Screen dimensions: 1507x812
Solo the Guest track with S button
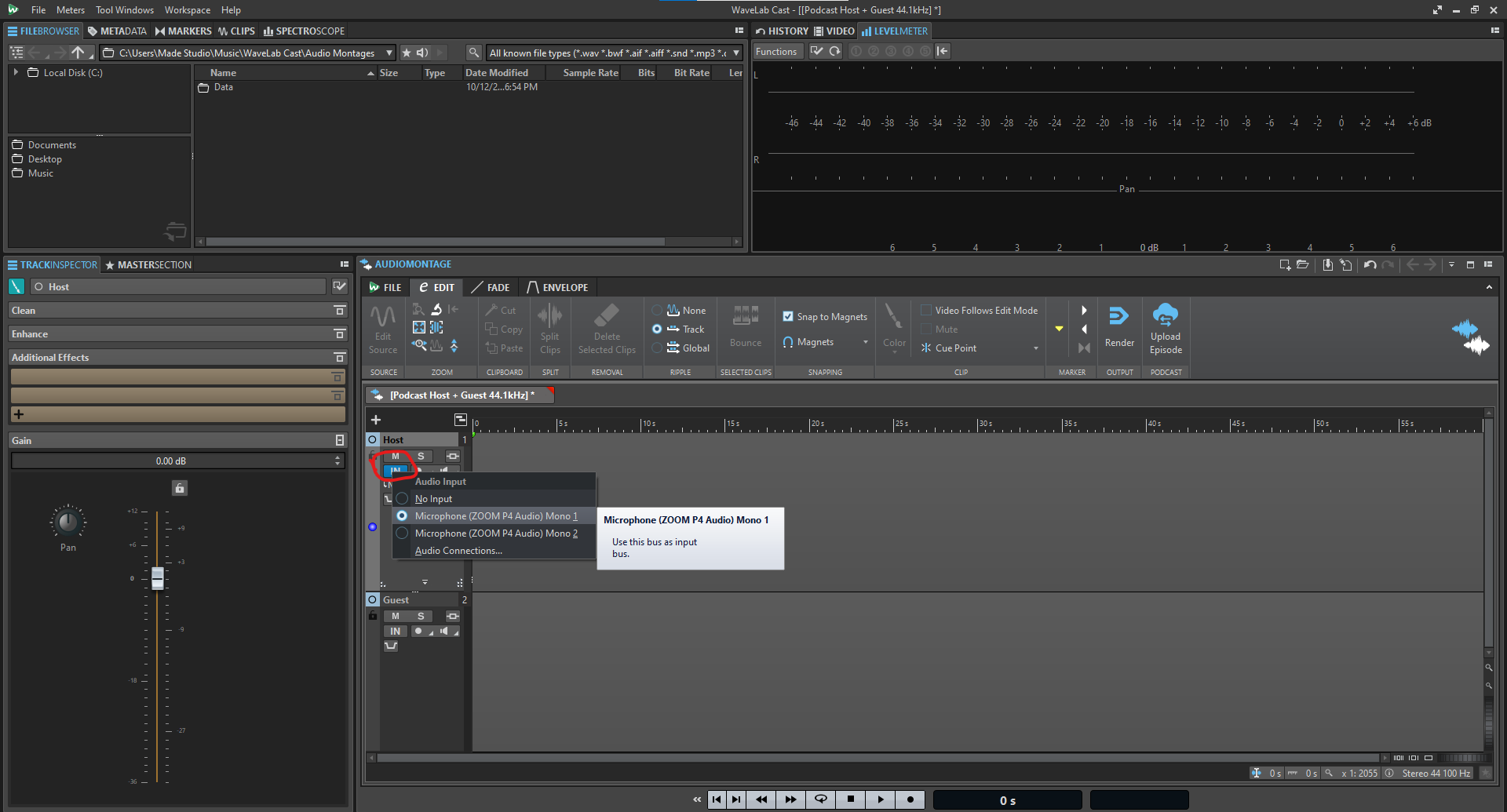click(x=421, y=616)
